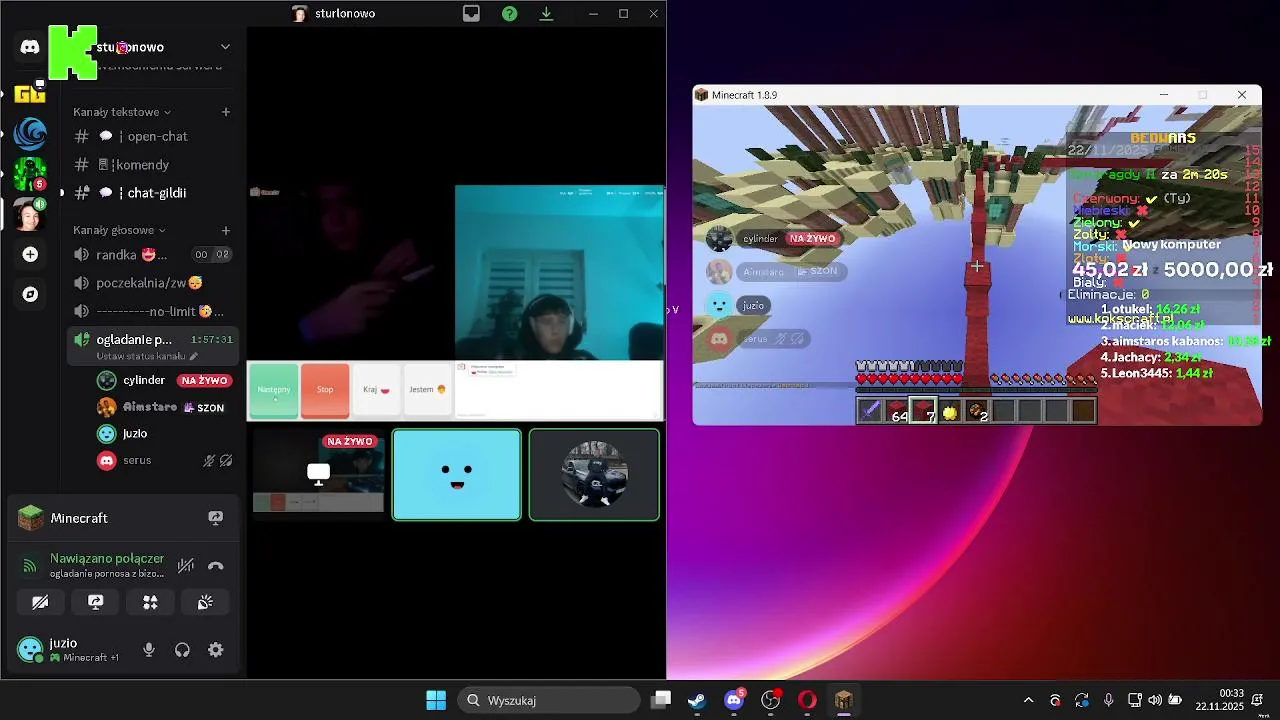The image size is (1280, 720).
Task: Click the Wyszukaj taskbar search field
Action: [549, 700]
